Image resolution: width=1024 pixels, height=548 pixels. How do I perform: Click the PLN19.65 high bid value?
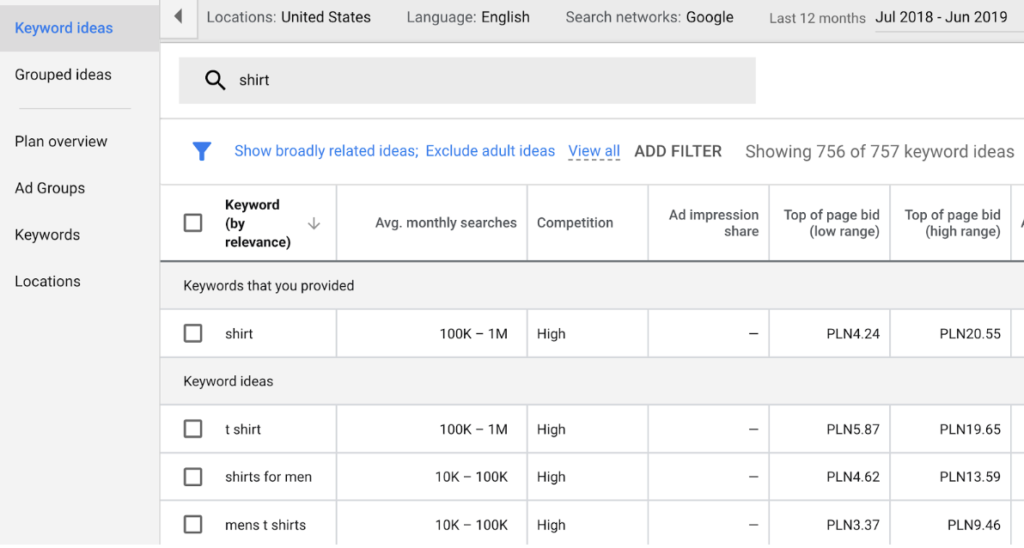tap(970, 429)
